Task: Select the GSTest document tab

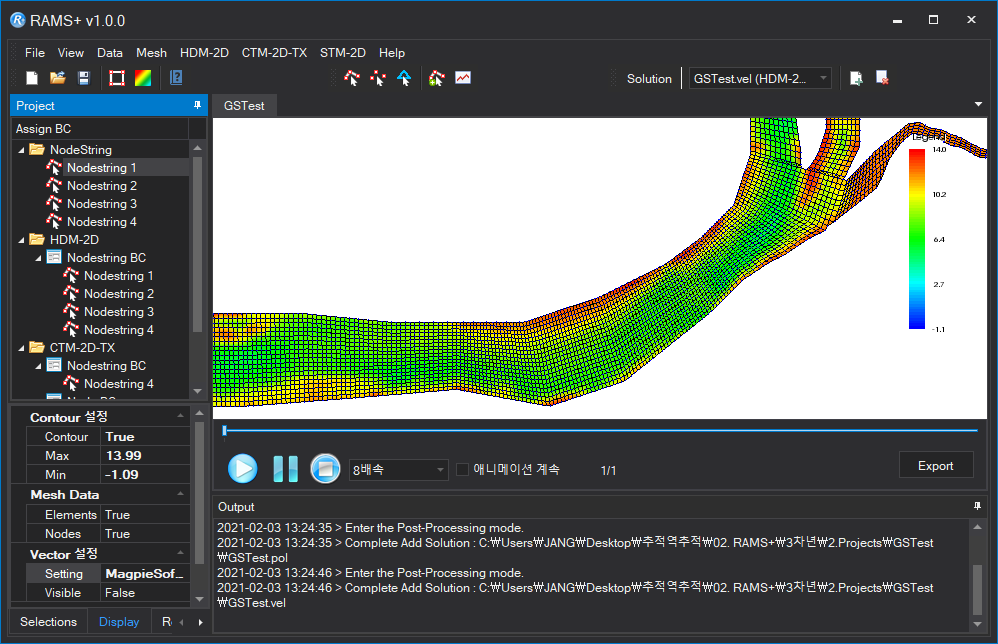Action: (244, 106)
